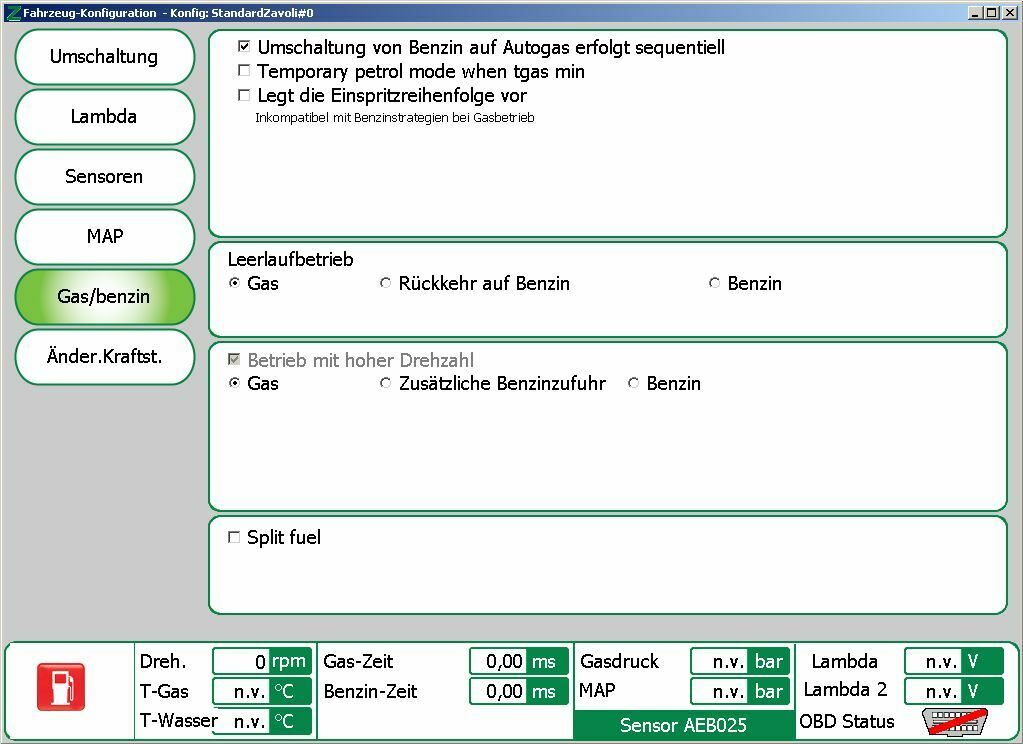Click the red fuel pump icon
Viewport: 1023px width, 744px height.
click(61, 687)
